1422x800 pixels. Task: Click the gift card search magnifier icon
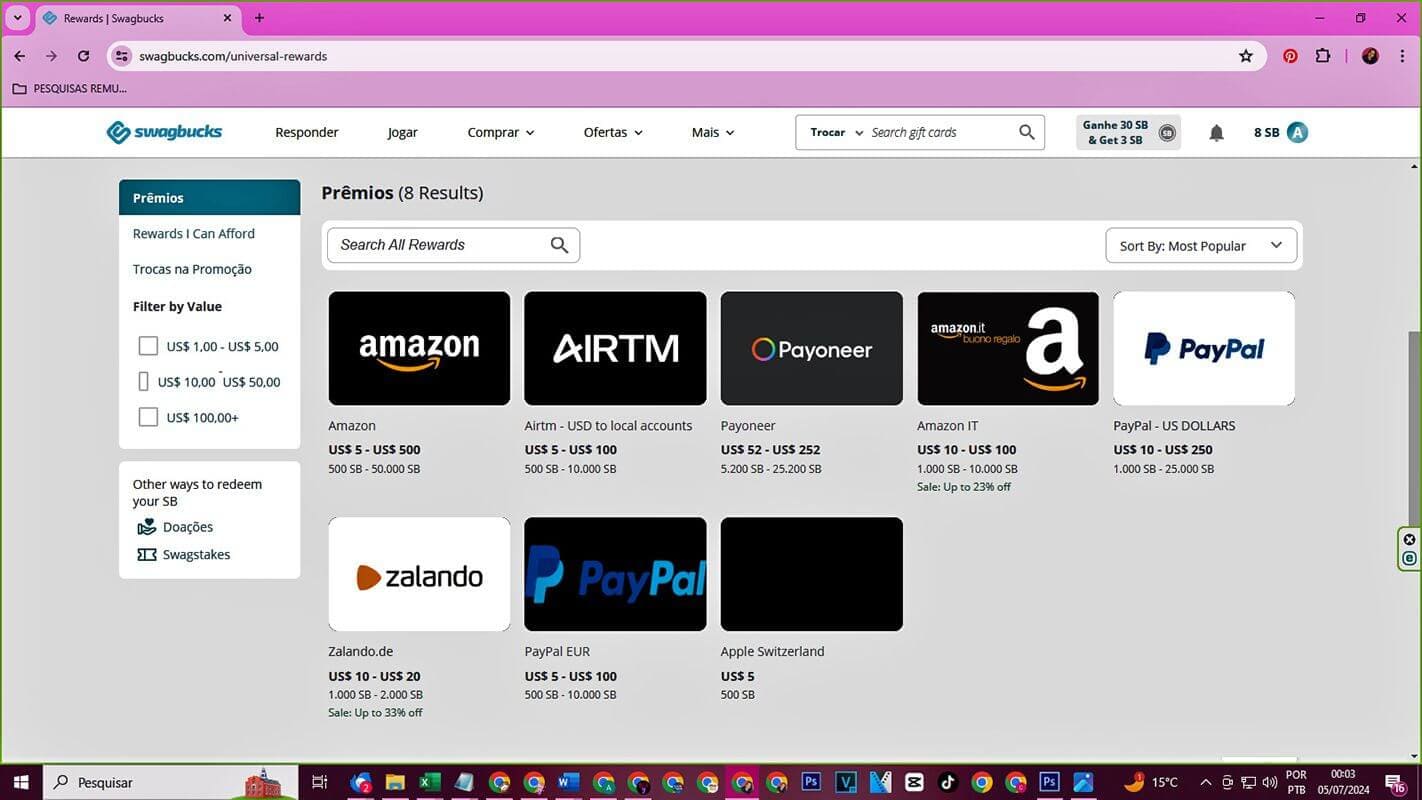coord(1027,132)
